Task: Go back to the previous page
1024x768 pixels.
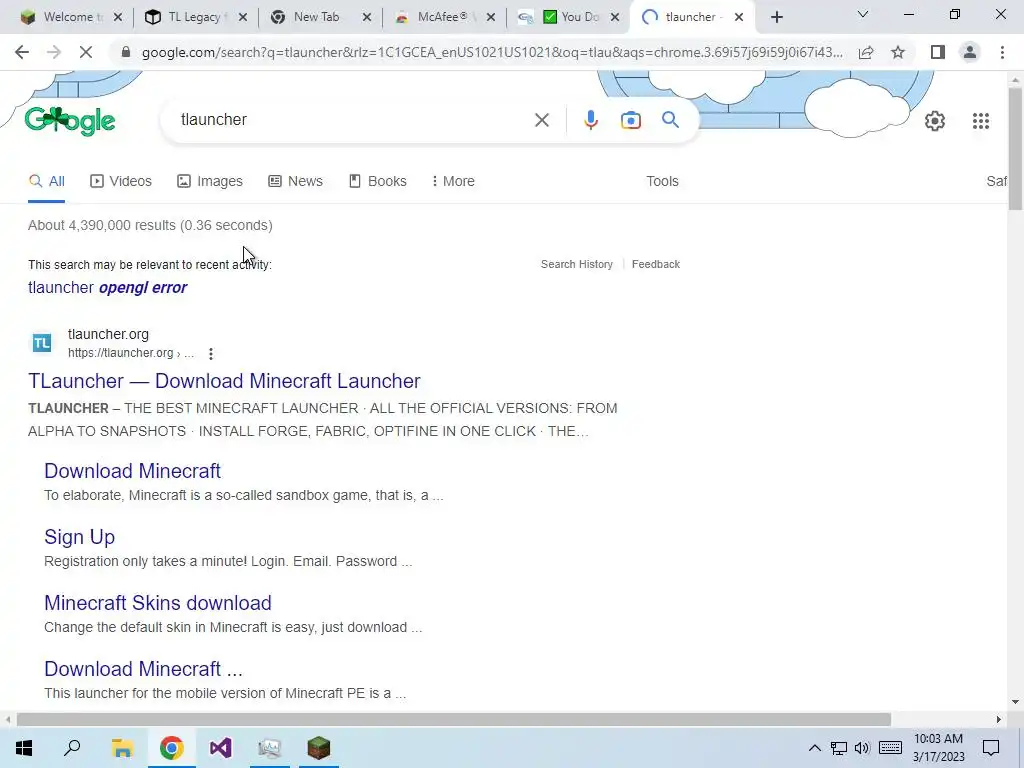Action: tap(22, 52)
